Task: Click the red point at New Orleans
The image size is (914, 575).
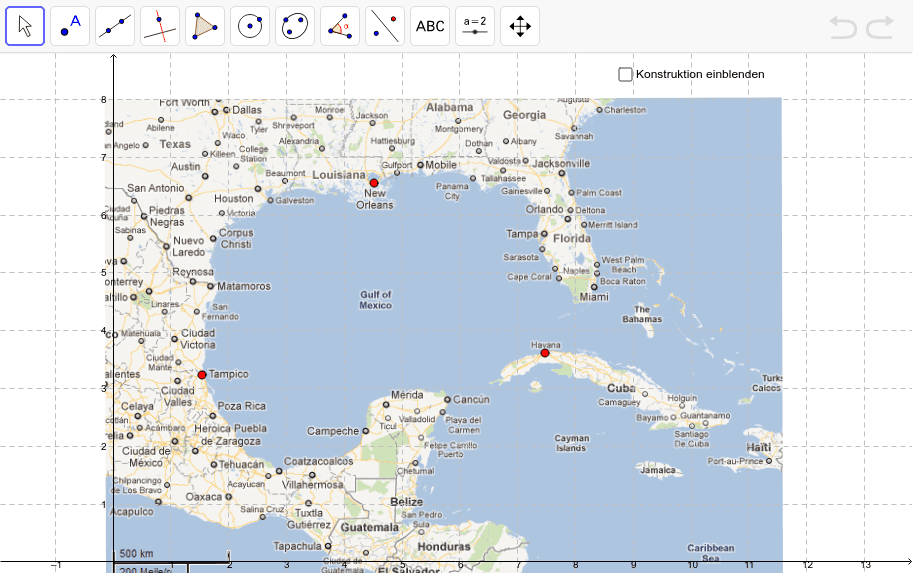Action: [x=374, y=183]
